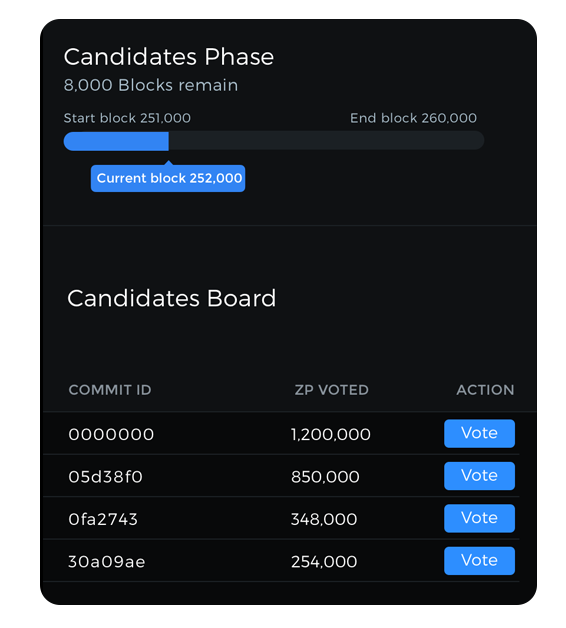The image size is (566, 628).
Task: Click the 850,000 ZP voted value
Action: [325, 477]
